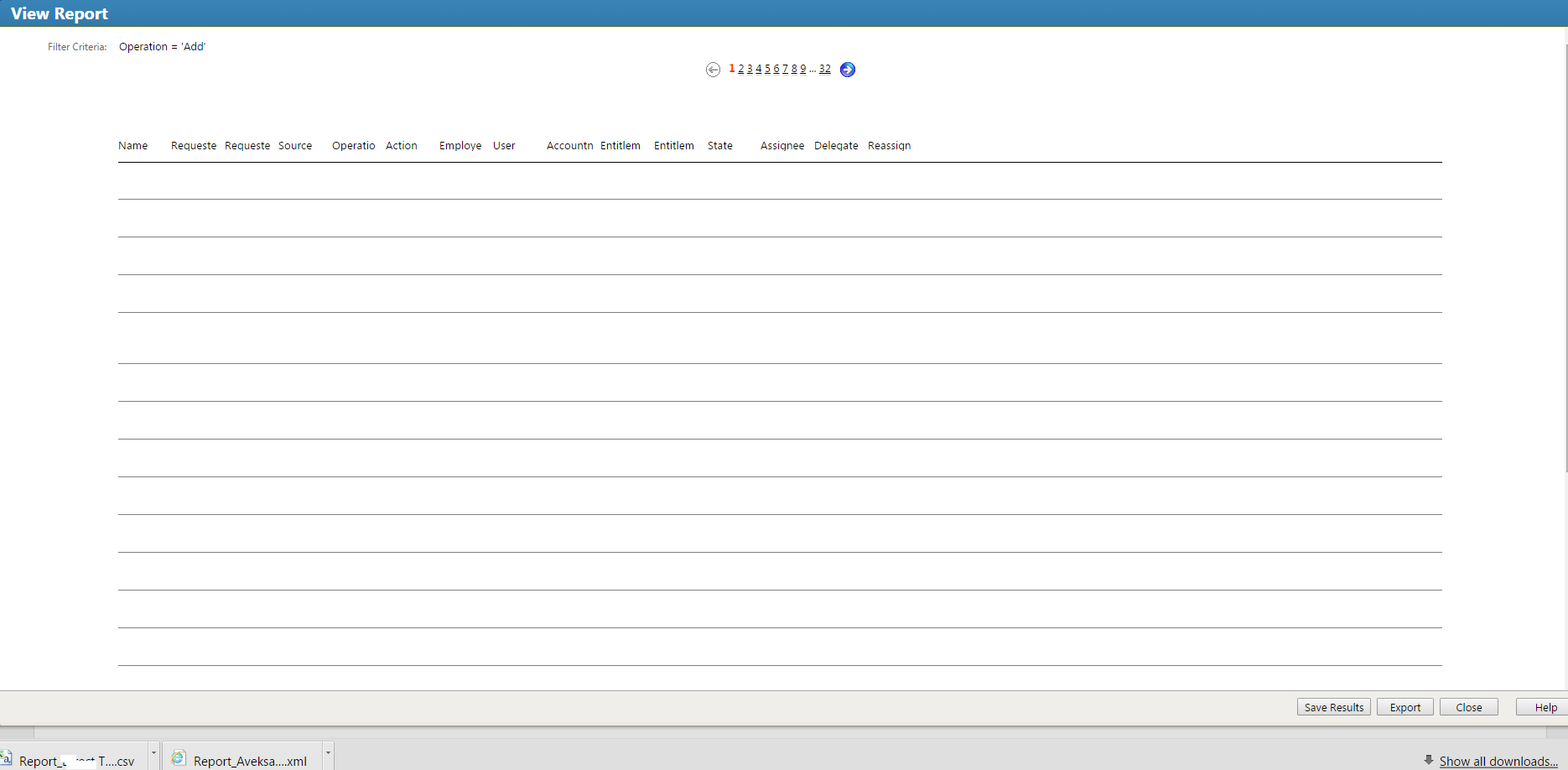This screenshot has height=770, width=1568.
Task: Click the State column header
Action: click(719, 145)
